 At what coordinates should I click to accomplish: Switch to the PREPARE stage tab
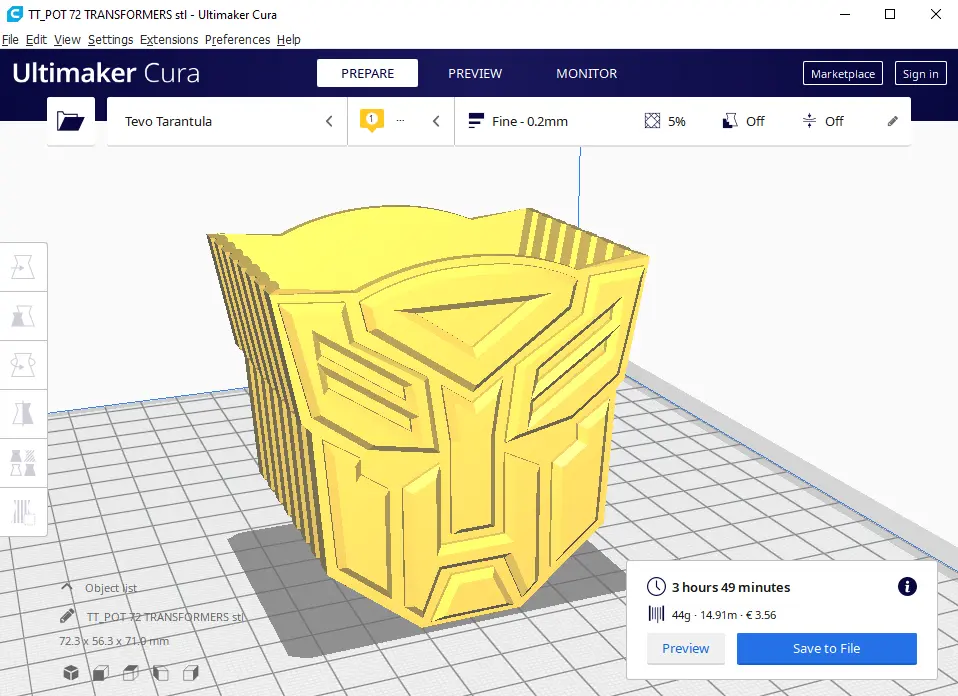367,73
